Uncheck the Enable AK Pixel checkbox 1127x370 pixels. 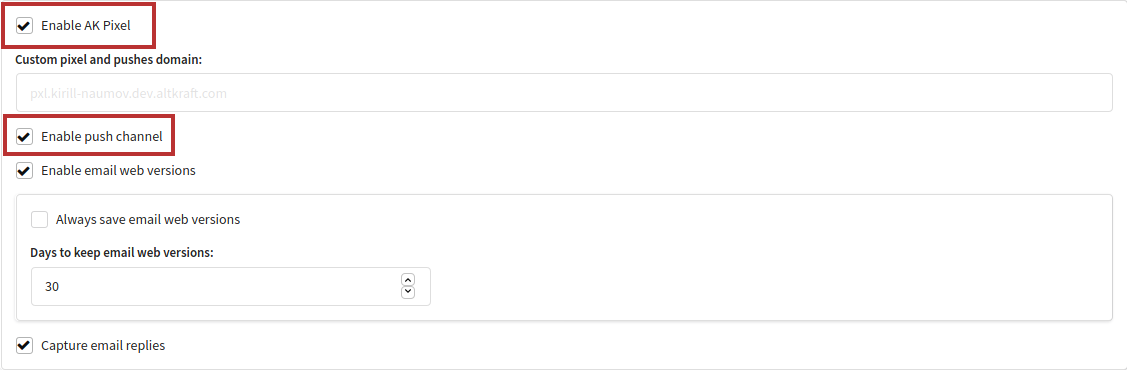pyautogui.click(x=24, y=26)
